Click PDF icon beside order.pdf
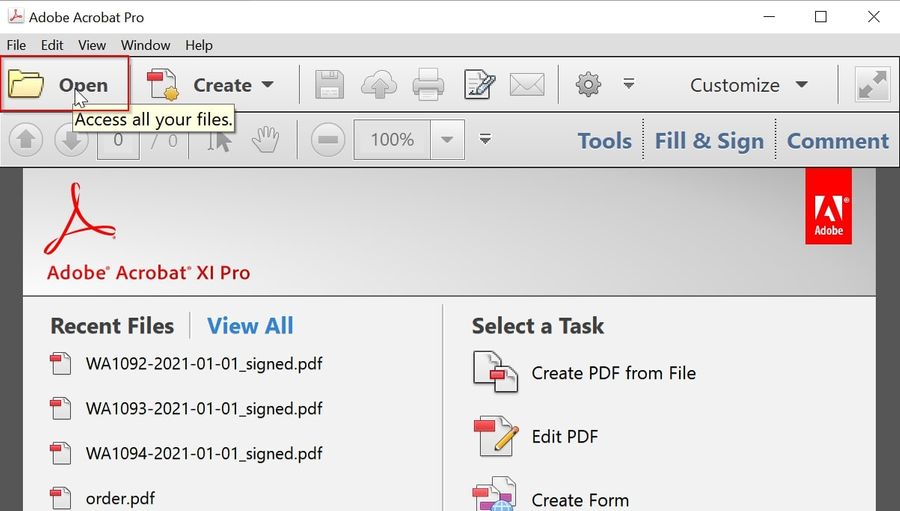 tap(60, 498)
